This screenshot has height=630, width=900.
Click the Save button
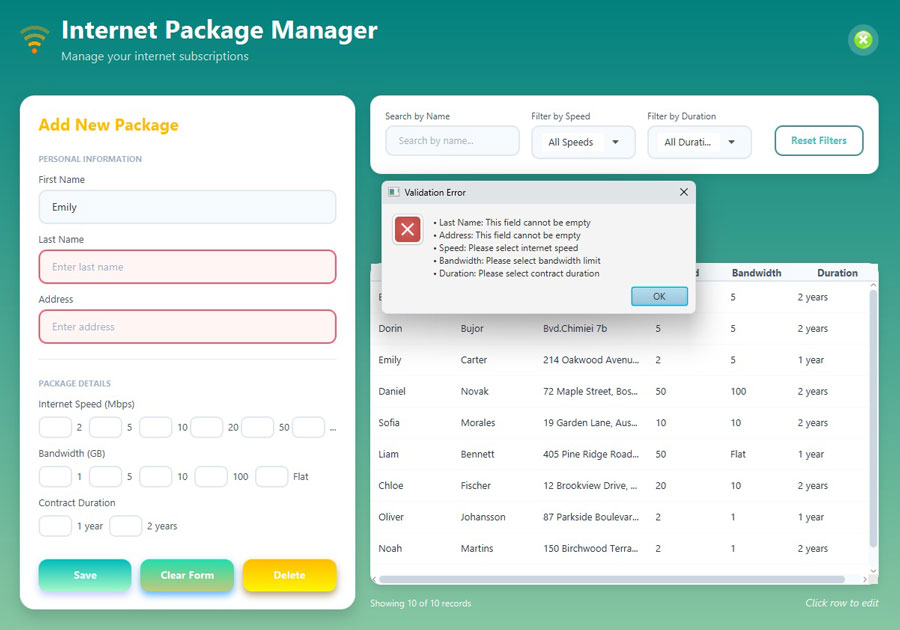tap(84, 575)
